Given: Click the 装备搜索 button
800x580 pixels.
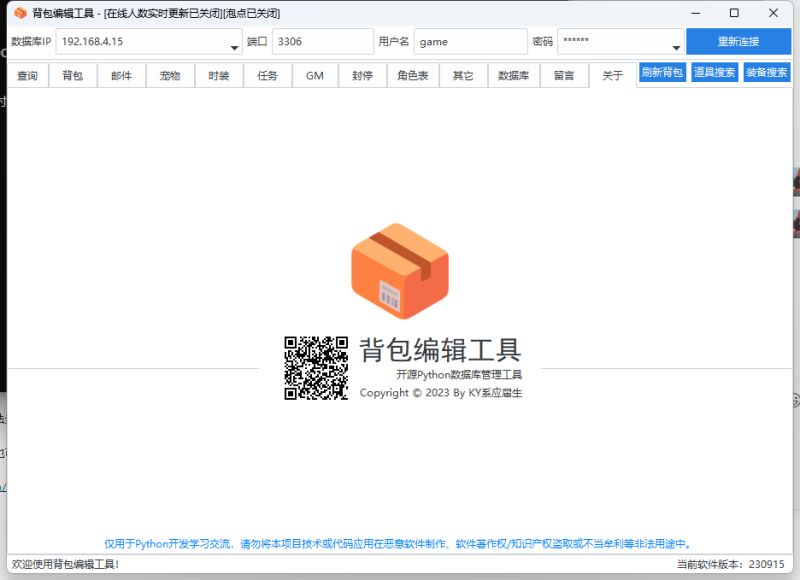Looking at the screenshot, I should (x=768, y=73).
